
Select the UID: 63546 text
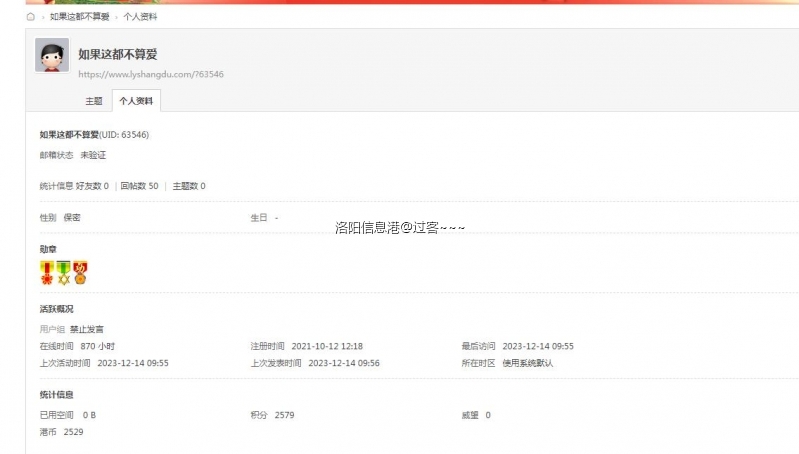[x=124, y=135]
